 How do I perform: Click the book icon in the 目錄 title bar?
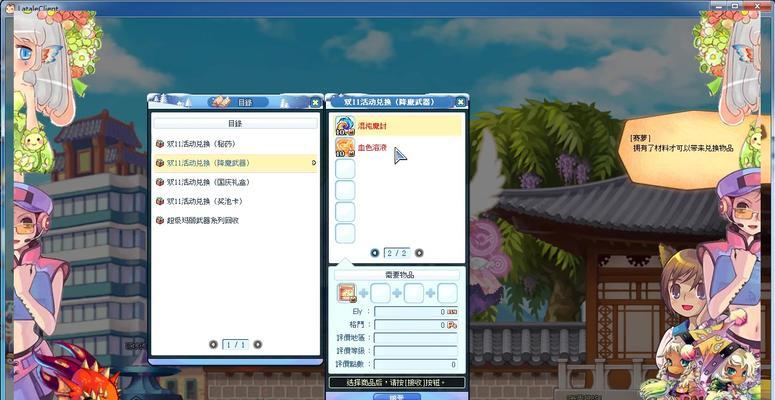point(220,102)
